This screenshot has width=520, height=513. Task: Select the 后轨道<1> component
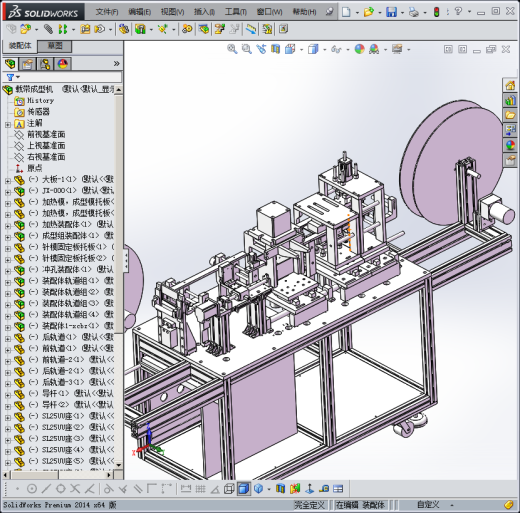coord(64,337)
